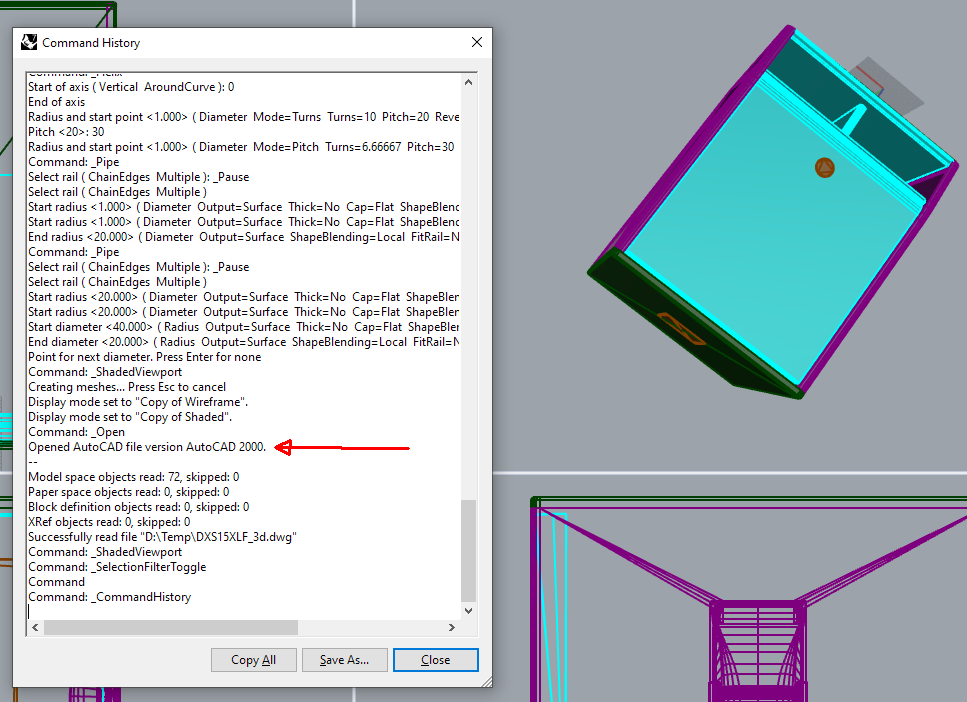
Task: Click the line 'Command: _SelectionFilterToggle'
Action: tap(117, 567)
